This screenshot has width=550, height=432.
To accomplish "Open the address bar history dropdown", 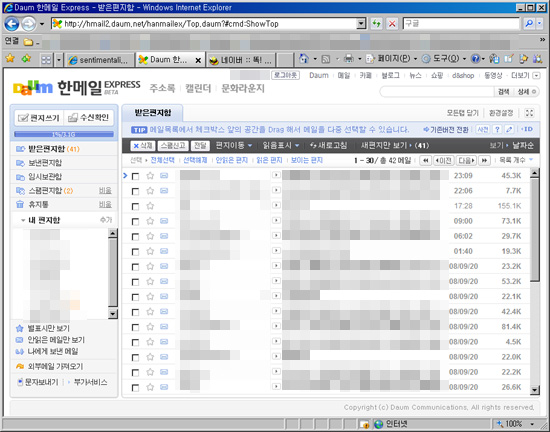I will point(361,24).
